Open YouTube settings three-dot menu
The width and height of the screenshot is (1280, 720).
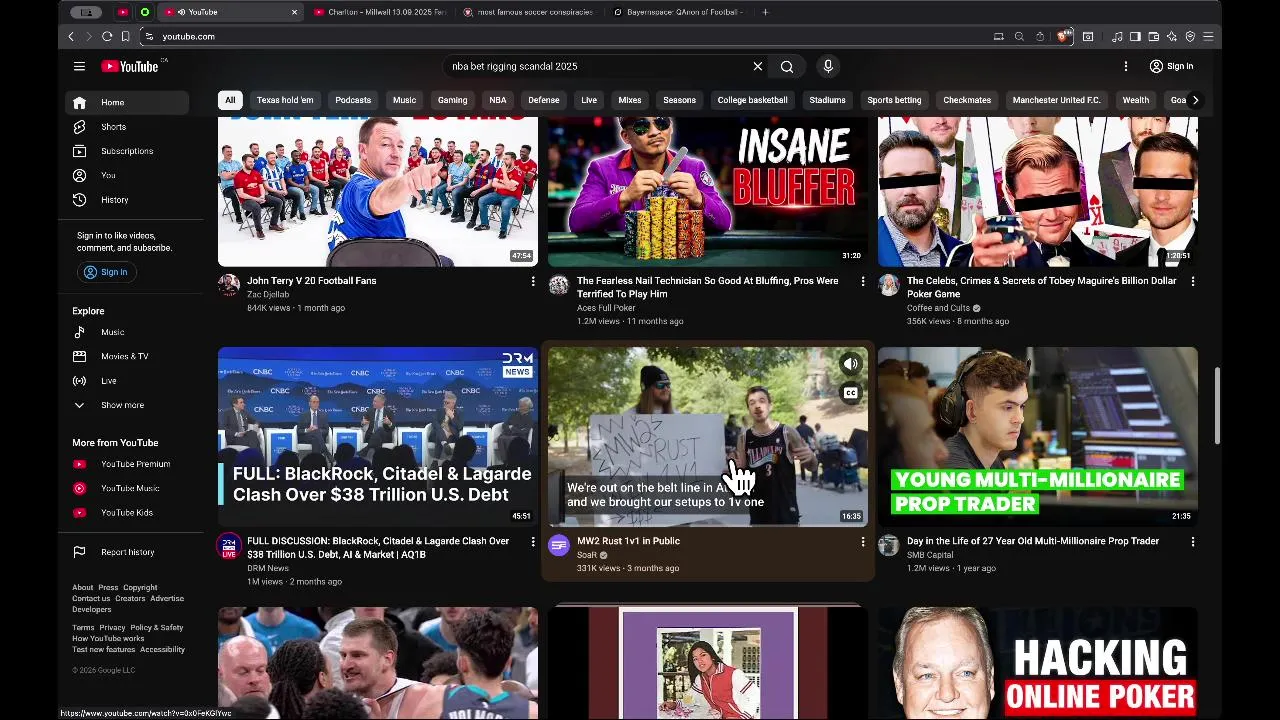(1126, 66)
